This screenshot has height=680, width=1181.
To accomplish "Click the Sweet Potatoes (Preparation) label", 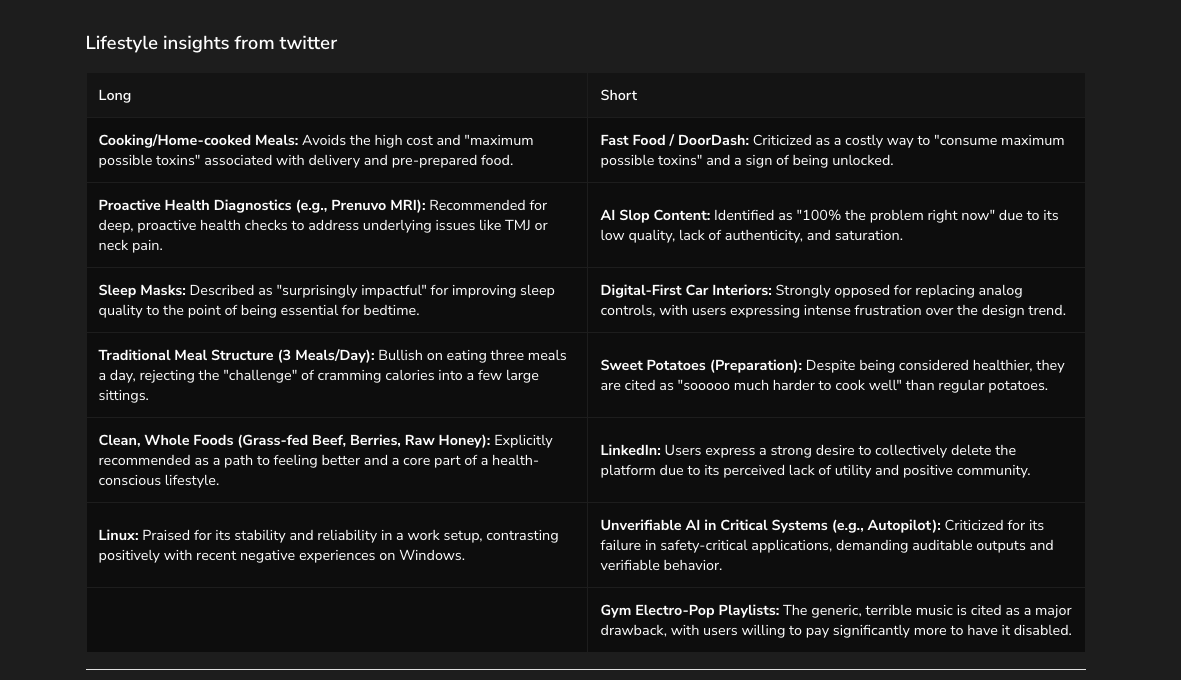I will coord(701,365).
